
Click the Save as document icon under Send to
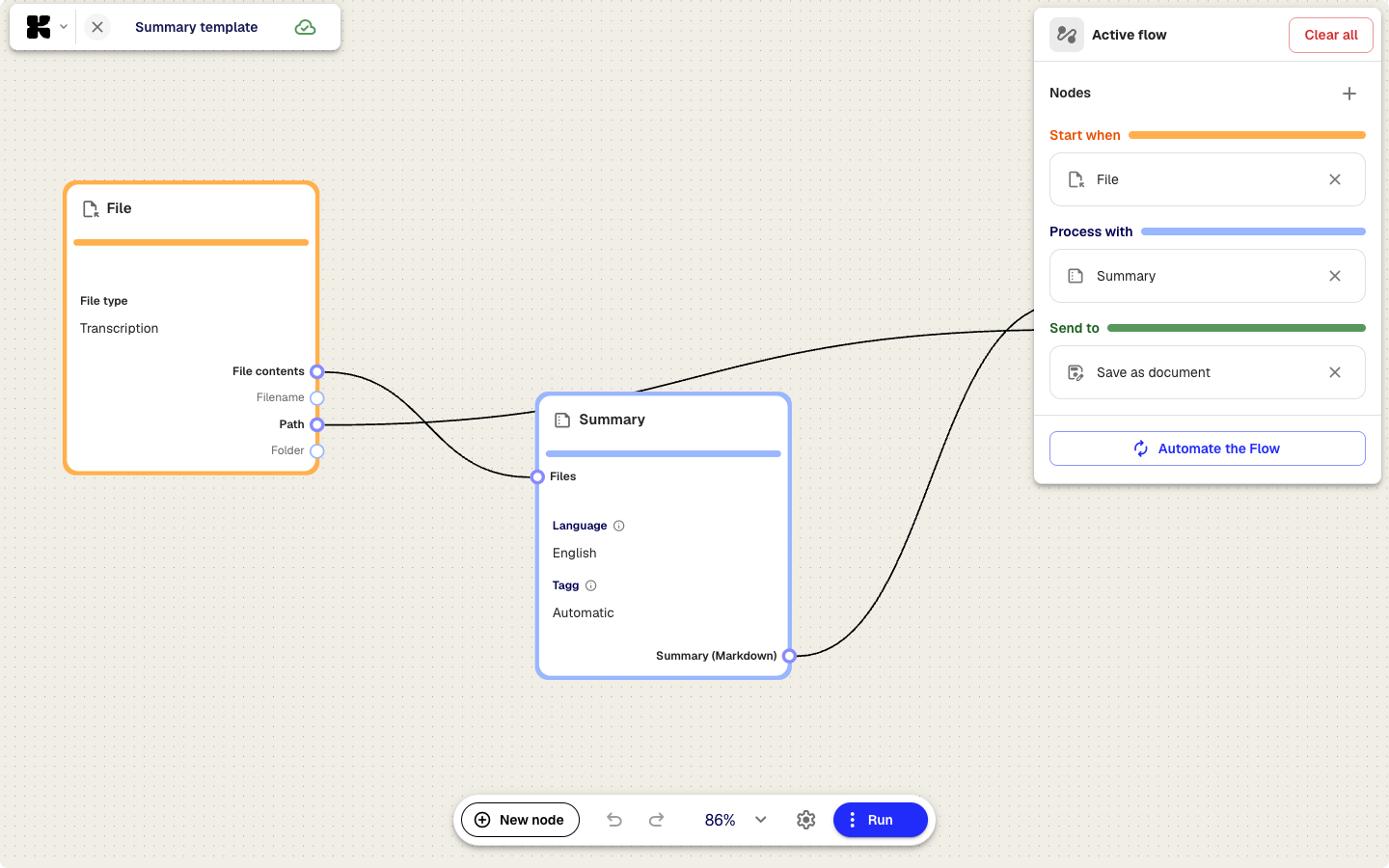(x=1076, y=372)
